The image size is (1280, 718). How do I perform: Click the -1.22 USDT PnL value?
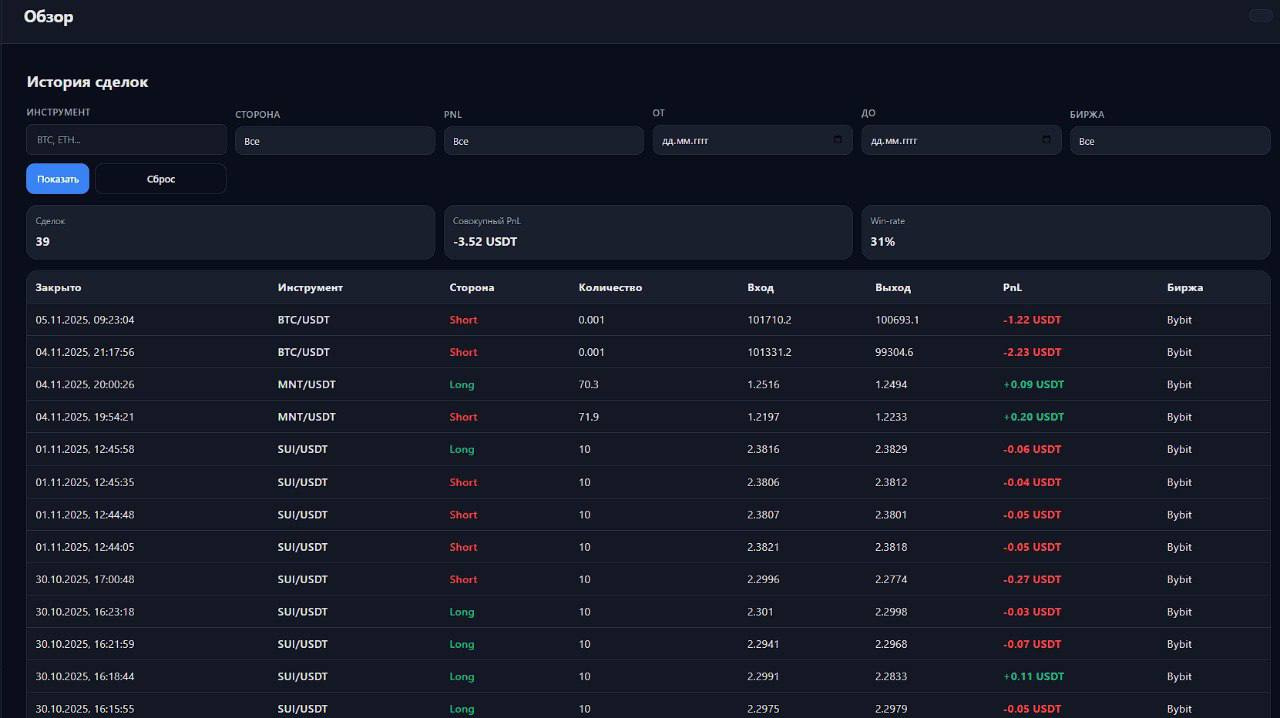(1032, 320)
